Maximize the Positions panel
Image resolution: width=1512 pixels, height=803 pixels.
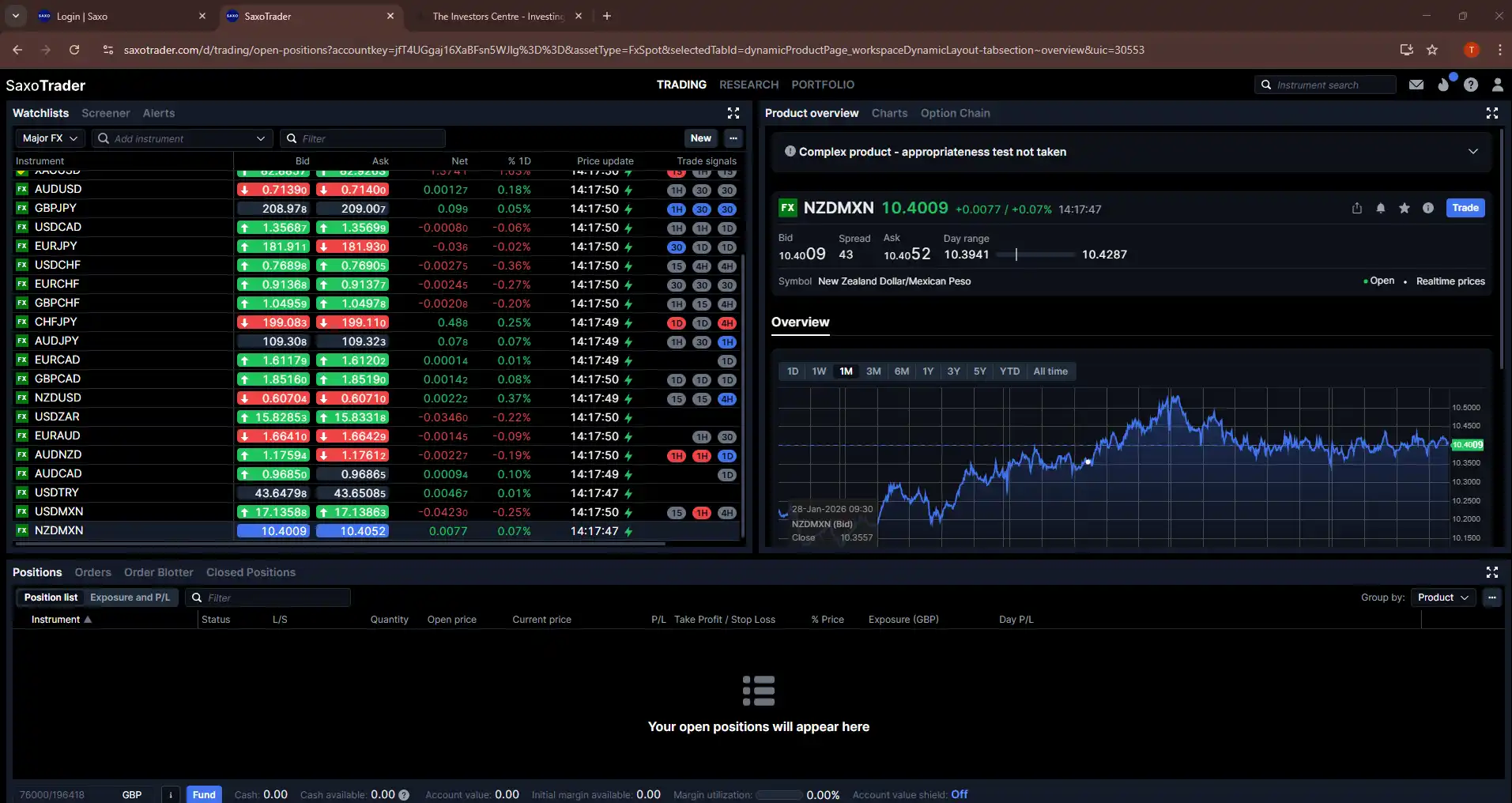click(x=1492, y=572)
